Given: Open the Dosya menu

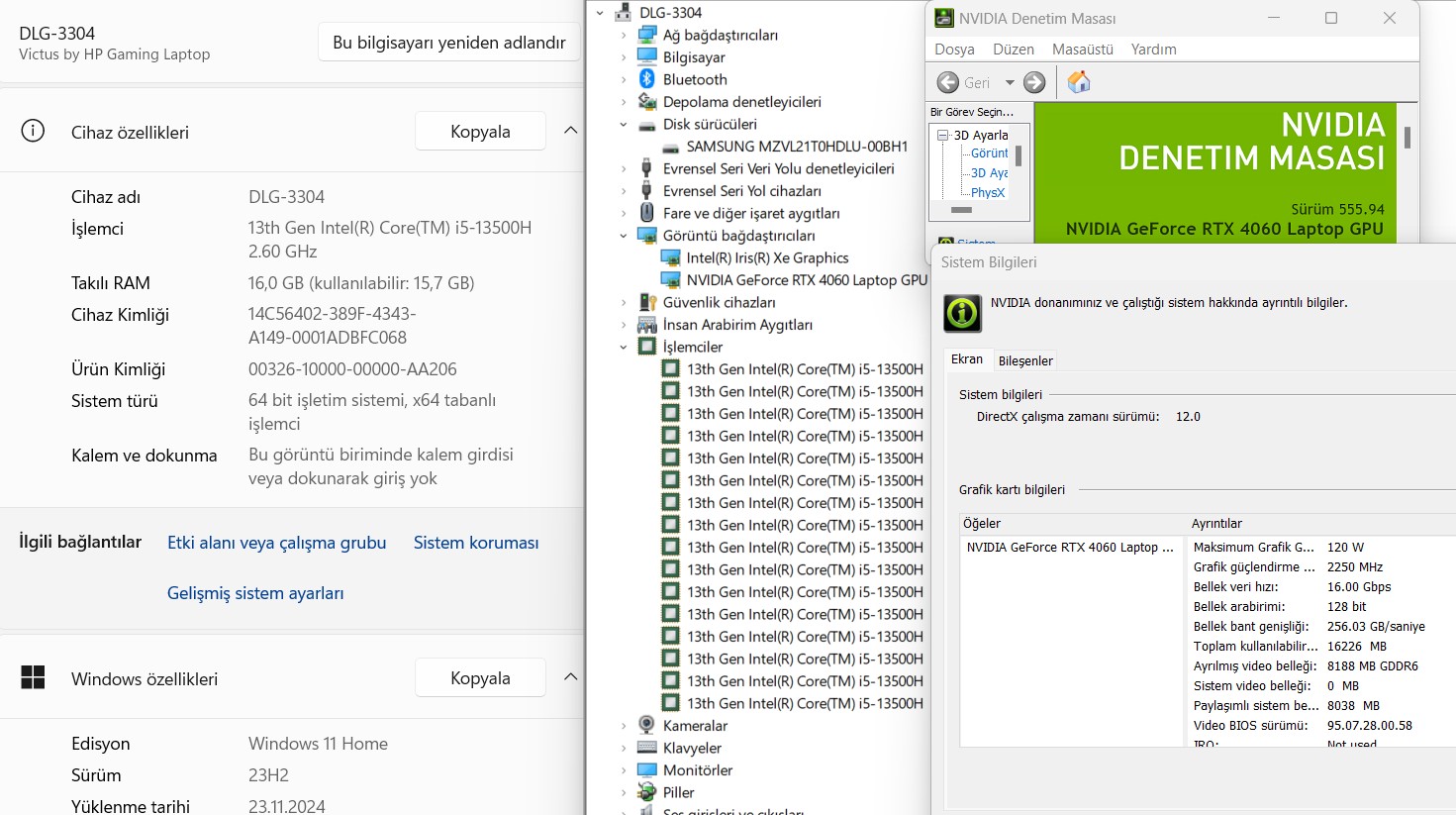Looking at the screenshot, I should click(x=954, y=50).
